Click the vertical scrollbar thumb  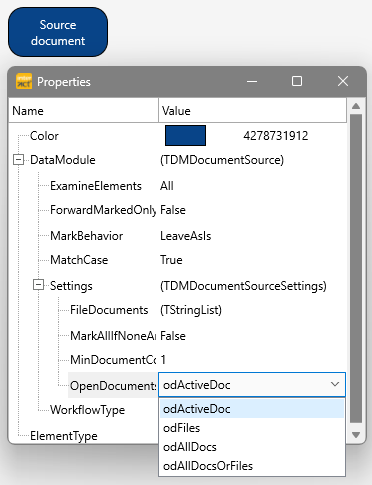[x=356, y=269]
